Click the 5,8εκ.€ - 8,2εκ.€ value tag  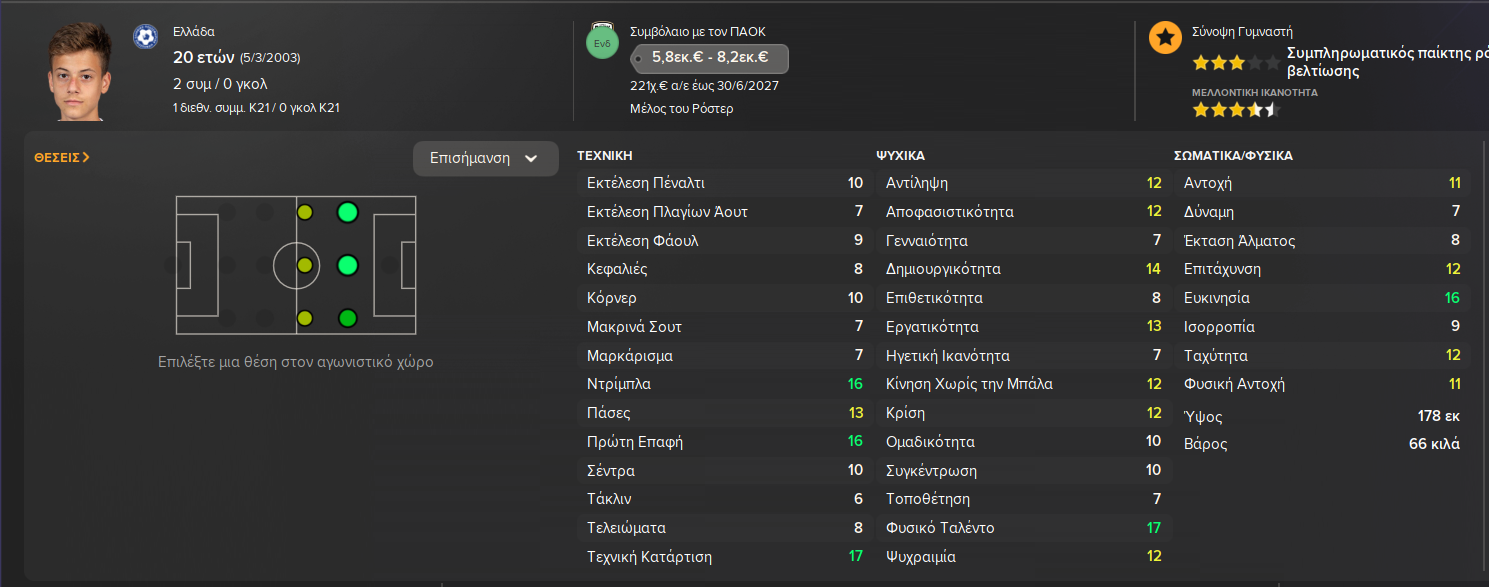coord(709,58)
